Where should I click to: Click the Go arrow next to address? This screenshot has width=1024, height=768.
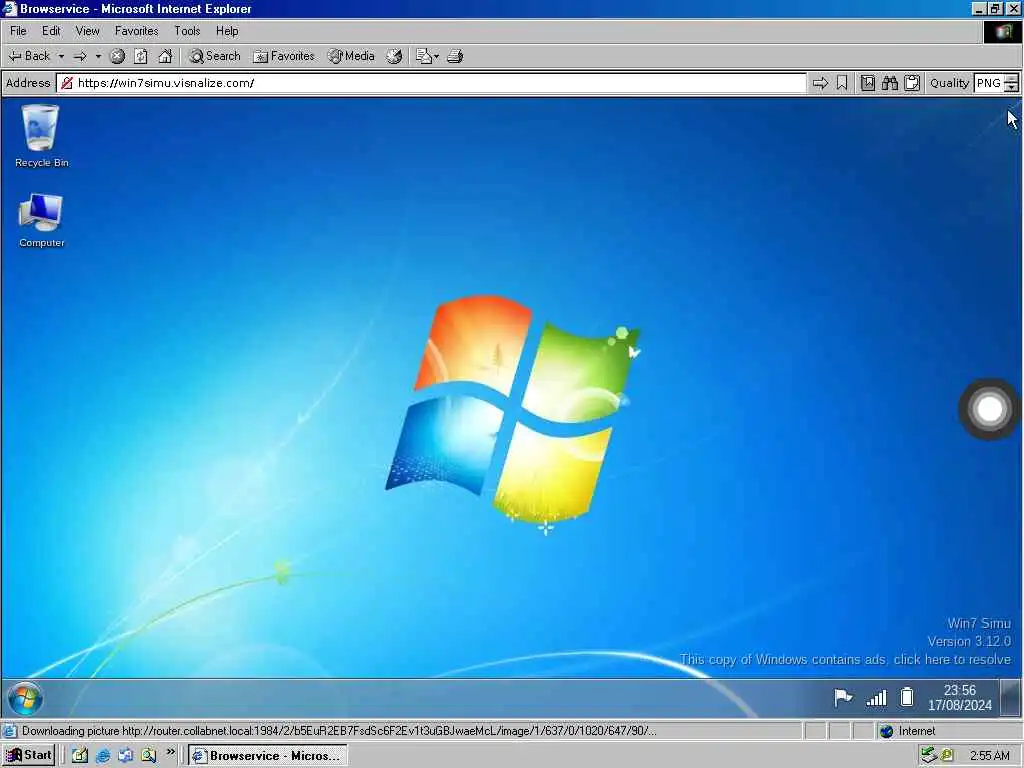(820, 83)
